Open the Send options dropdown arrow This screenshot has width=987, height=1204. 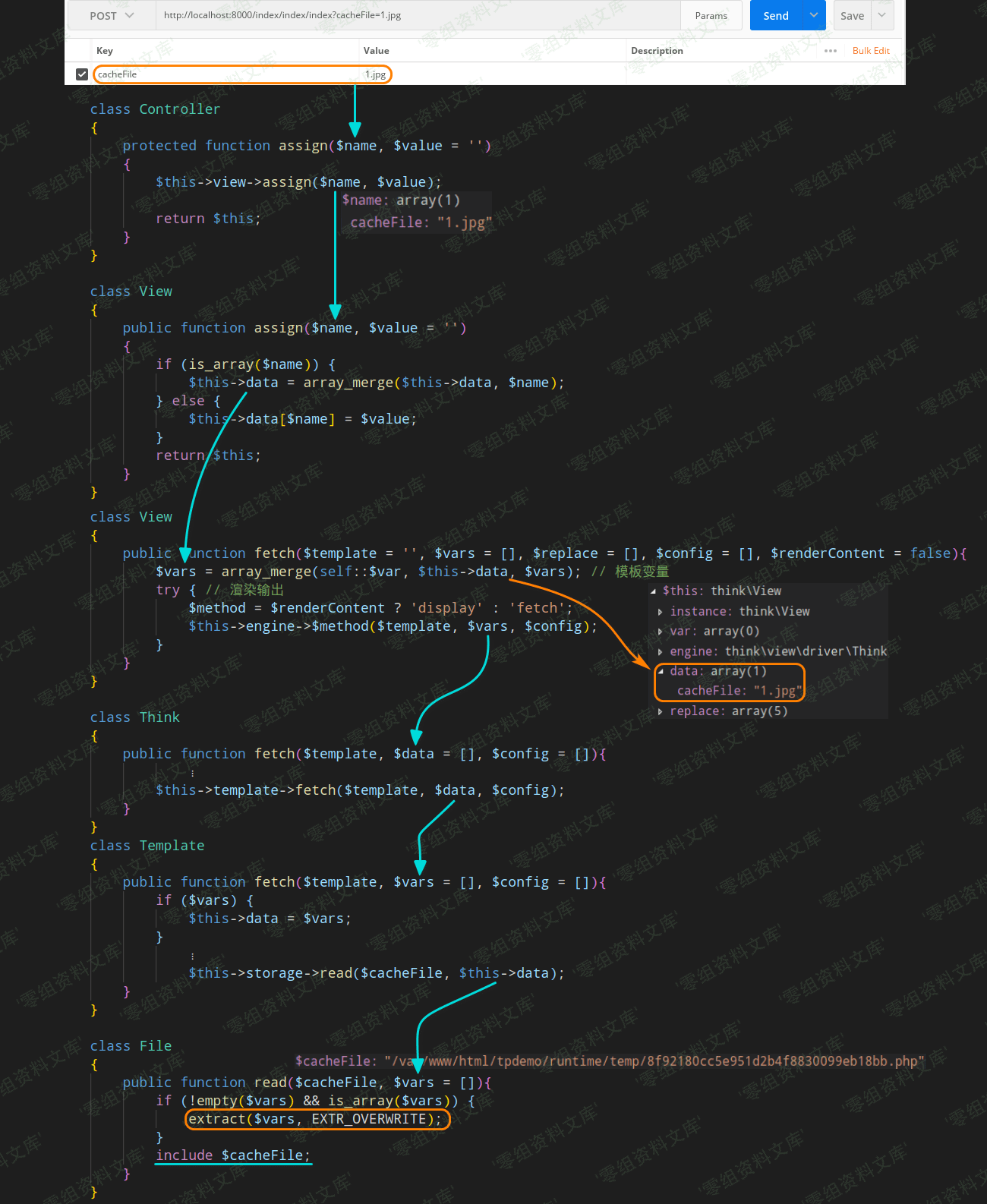tap(814, 15)
